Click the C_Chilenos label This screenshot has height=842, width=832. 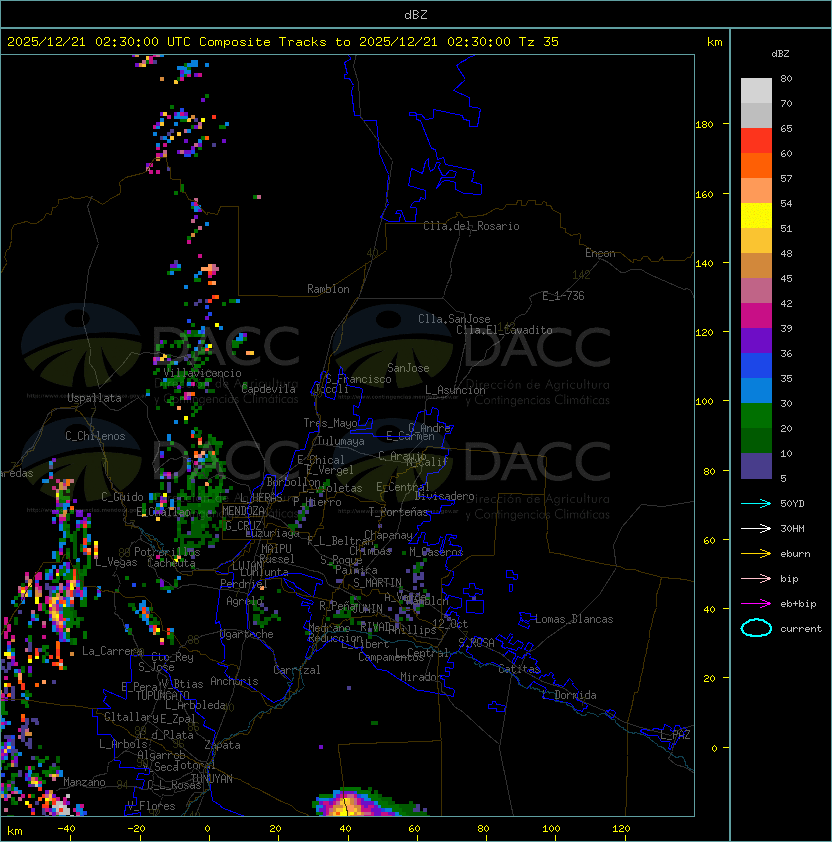coord(95,436)
